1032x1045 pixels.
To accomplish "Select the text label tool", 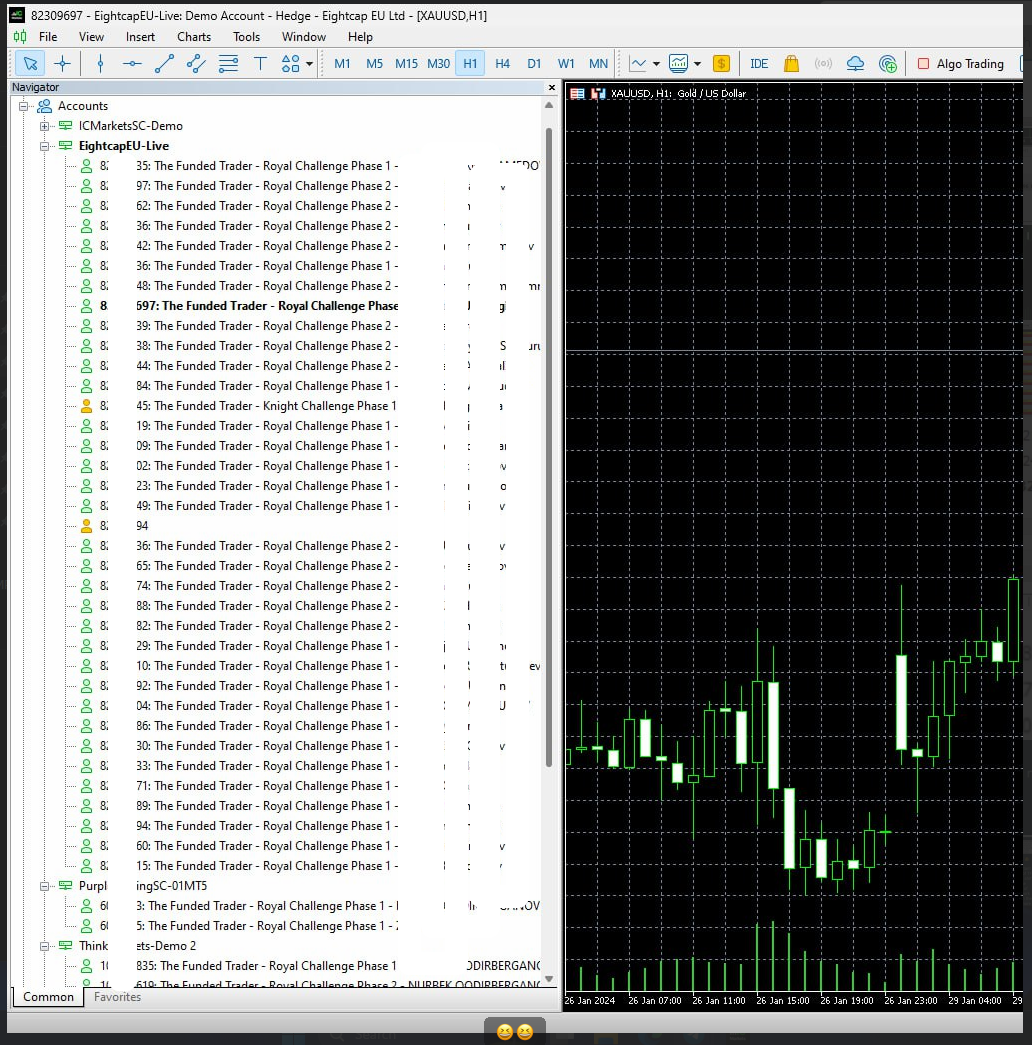I will pos(260,64).
